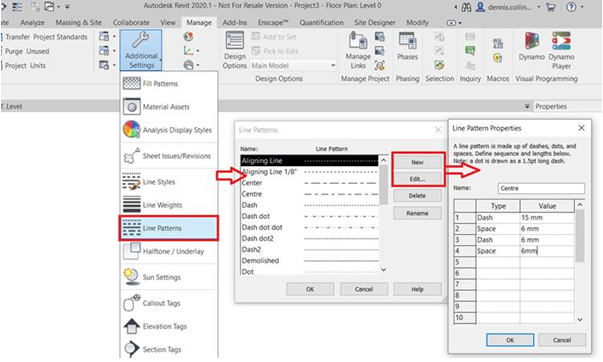The image size is (603, 362).
Task: Switch to the Massing & Site tab
Action: (x=78, y=23)
